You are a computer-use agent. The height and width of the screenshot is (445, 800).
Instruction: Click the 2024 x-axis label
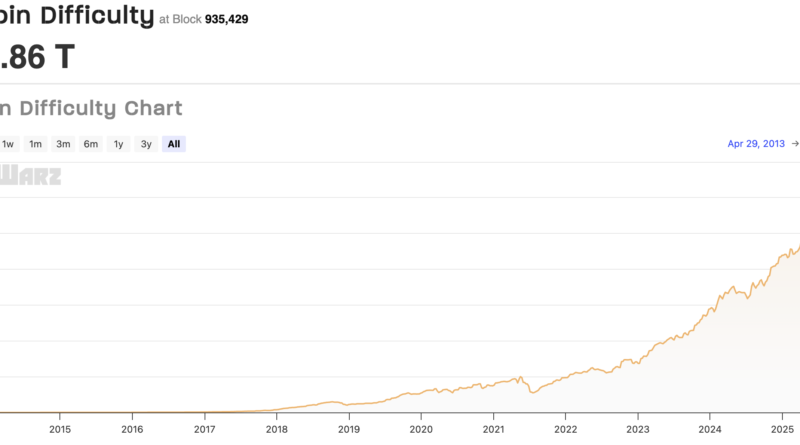[709, 430]
